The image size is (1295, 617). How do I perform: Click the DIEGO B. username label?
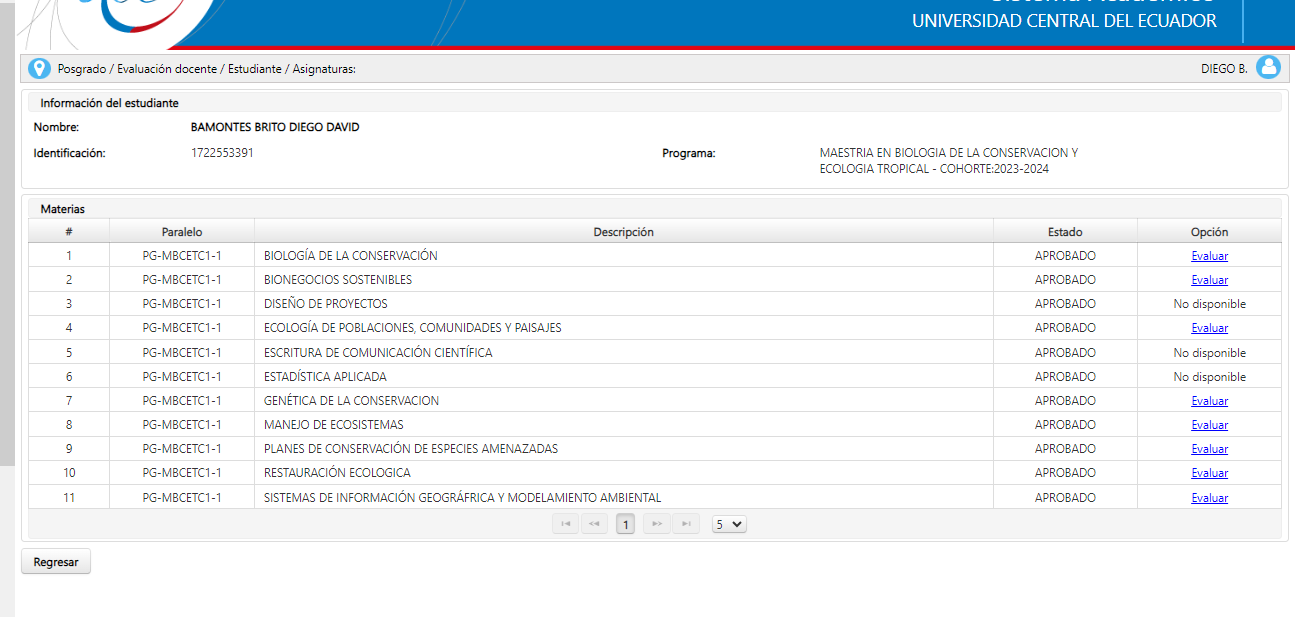[x=1224, y=69]
